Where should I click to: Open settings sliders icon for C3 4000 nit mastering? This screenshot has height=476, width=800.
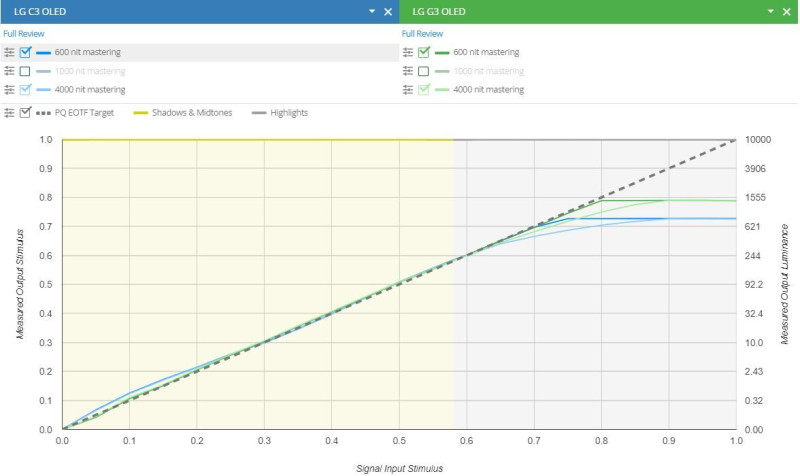9,90
